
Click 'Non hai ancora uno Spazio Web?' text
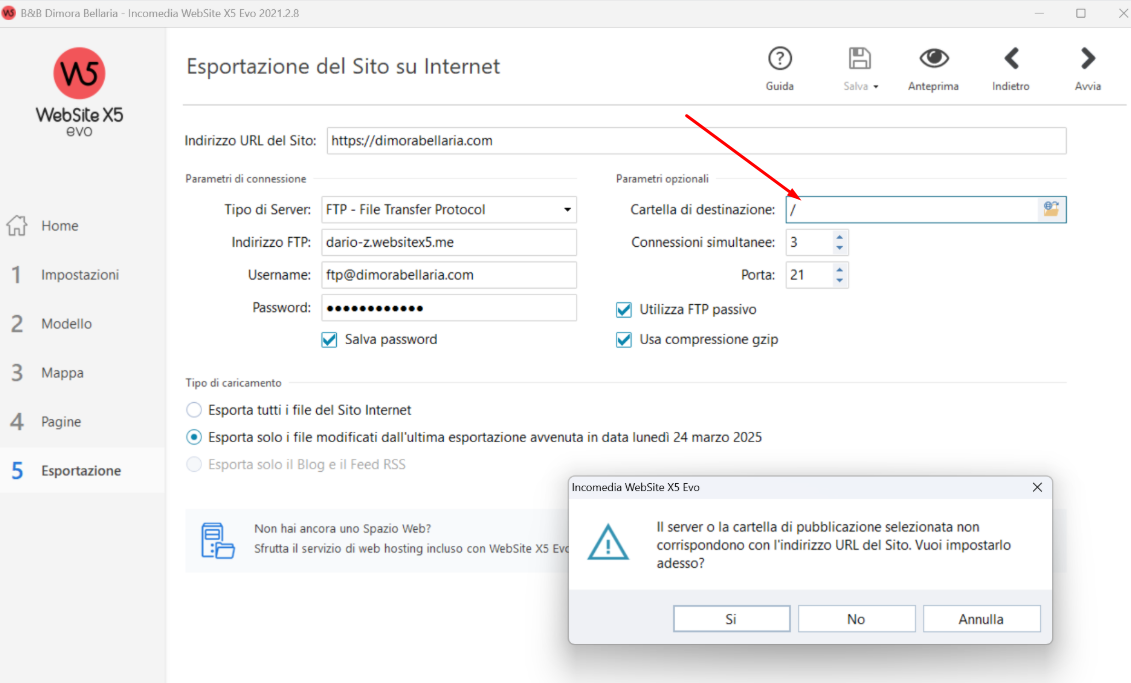pos(343,529)
